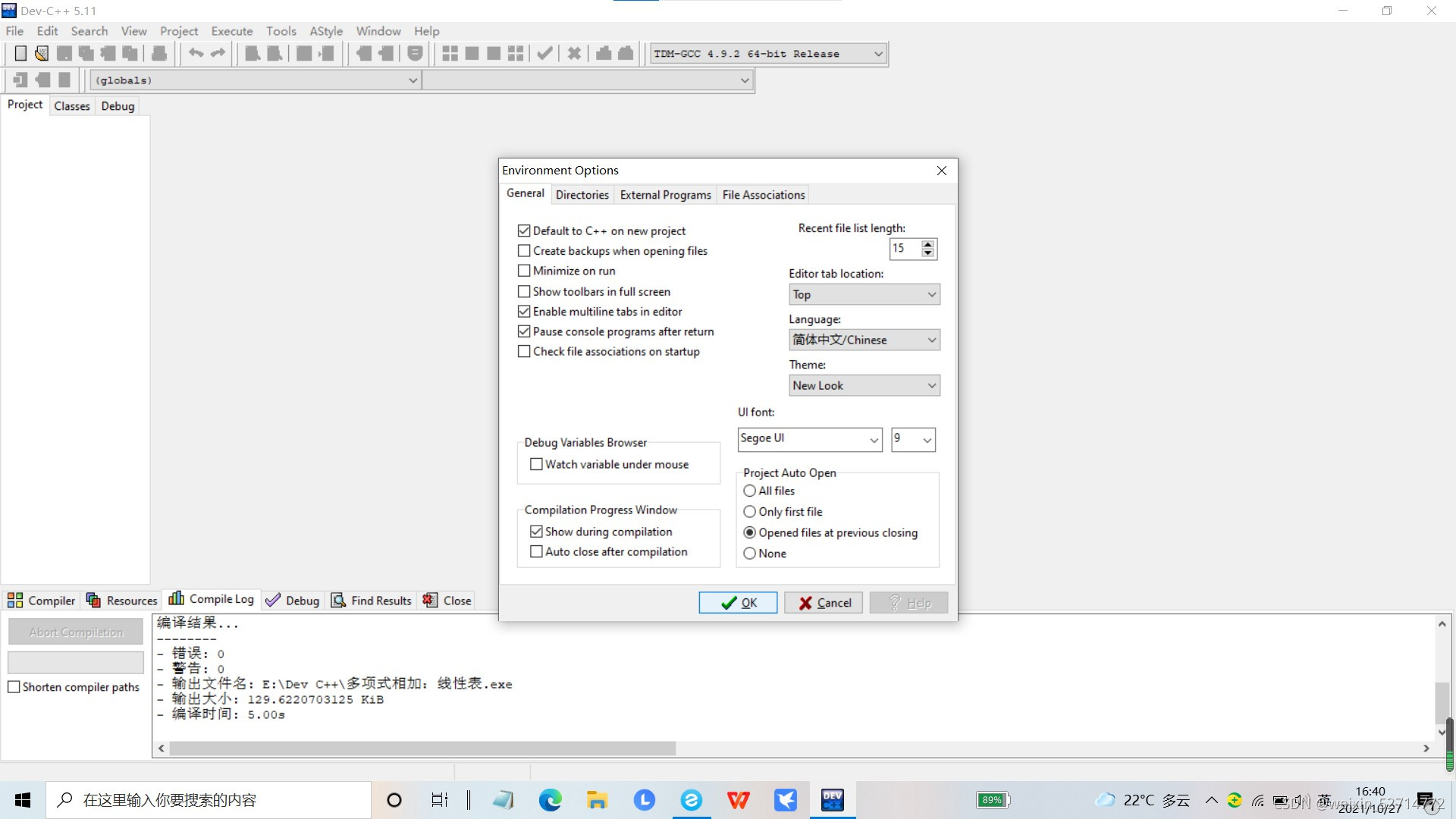Open the Execute menu
Screen dimensions: 1456x819
pyautogui.click(x=231, y=31)
